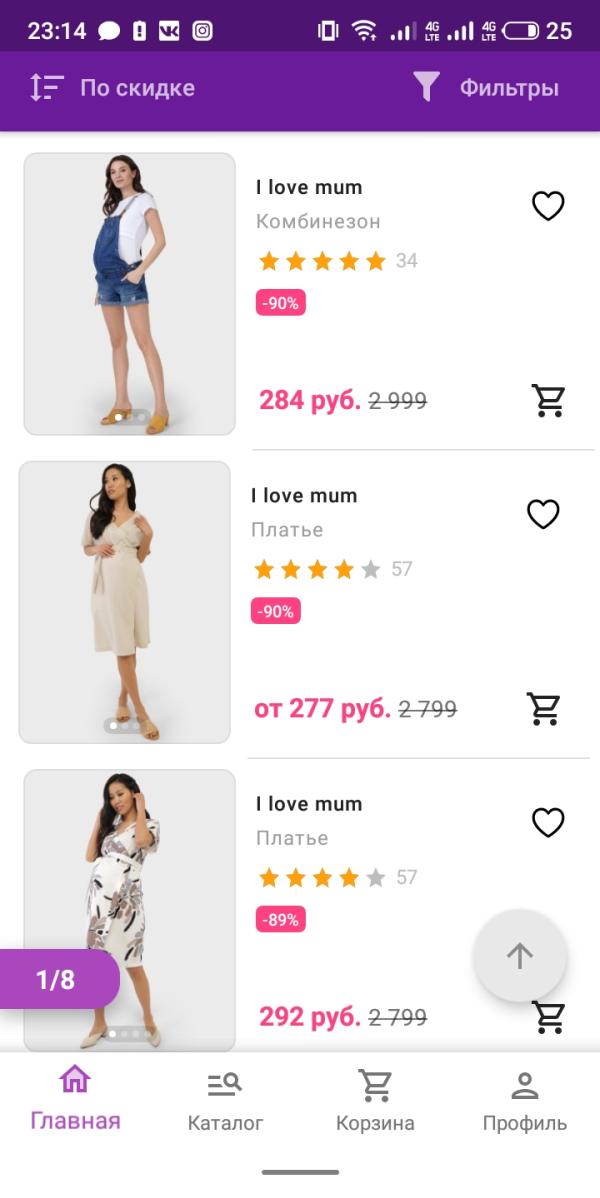This screenshot has height=1198, width=600.
Task: Open VK notification in the status bar
Action: 169,31
